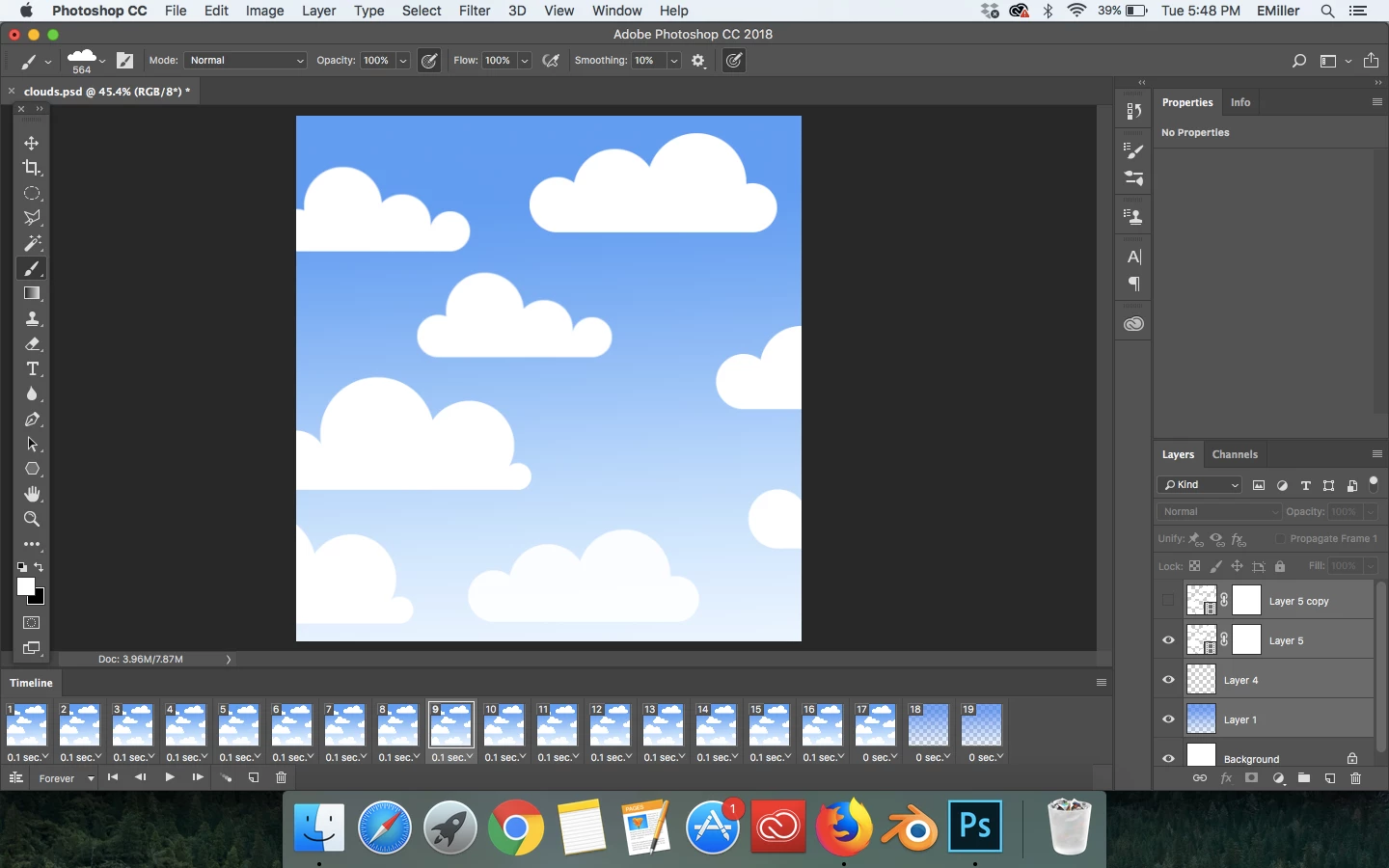This screenshot has height=868, width=1389.
Task: Select the Pen tool
Action: coord(32,419)
